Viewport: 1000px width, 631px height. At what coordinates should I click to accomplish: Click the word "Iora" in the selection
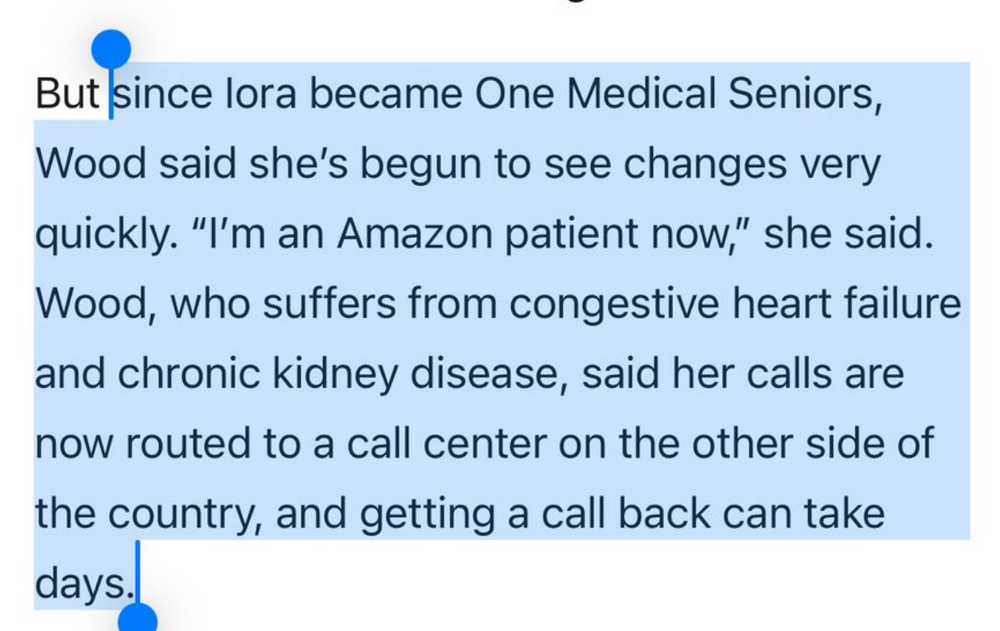259,94
